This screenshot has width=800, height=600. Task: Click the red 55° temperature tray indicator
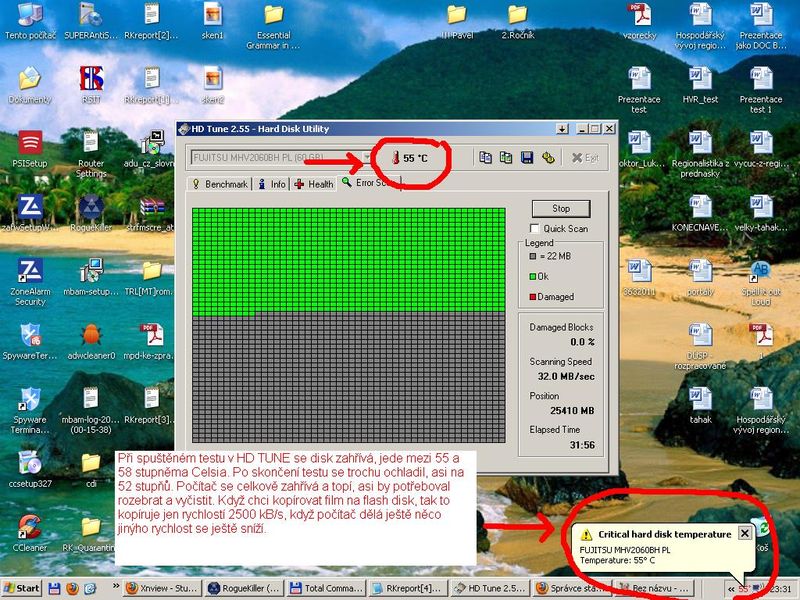(x=744, y=589)
